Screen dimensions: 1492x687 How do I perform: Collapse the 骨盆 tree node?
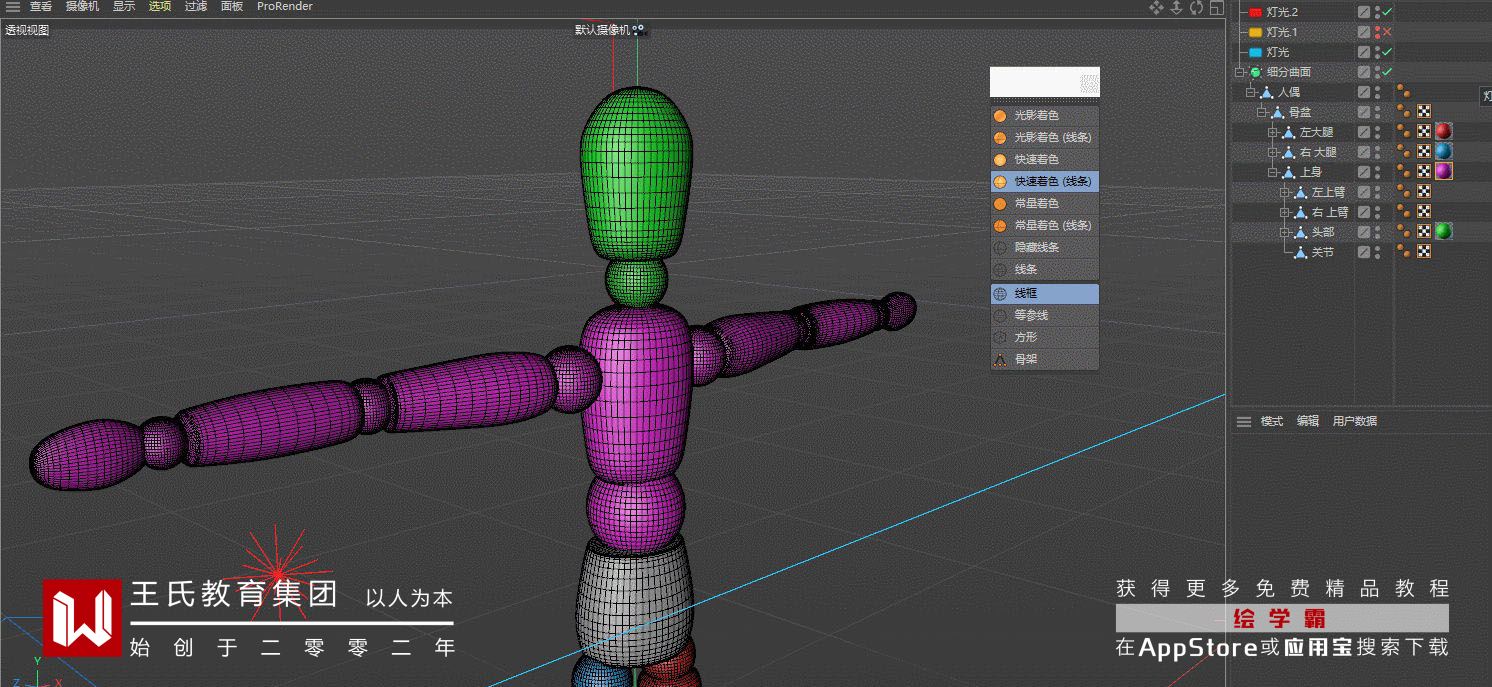pos(1262,112)
